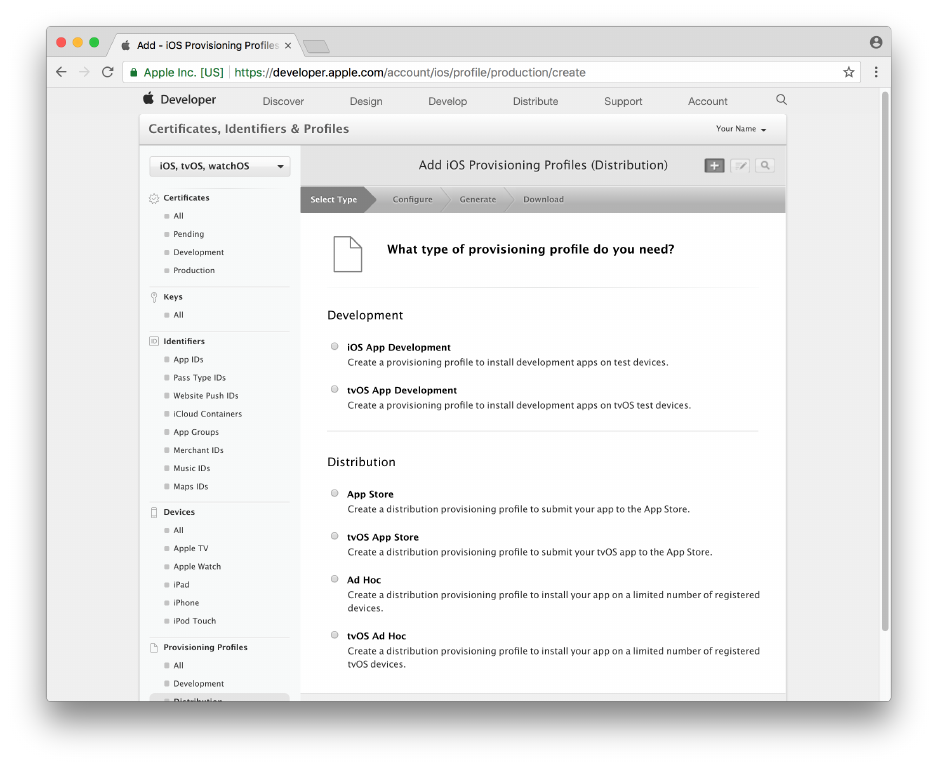Close the Add iOS Provisioning Profiles tab
Image resolution: width=937 pixels, height=767 pixels.
click(288, 45)
